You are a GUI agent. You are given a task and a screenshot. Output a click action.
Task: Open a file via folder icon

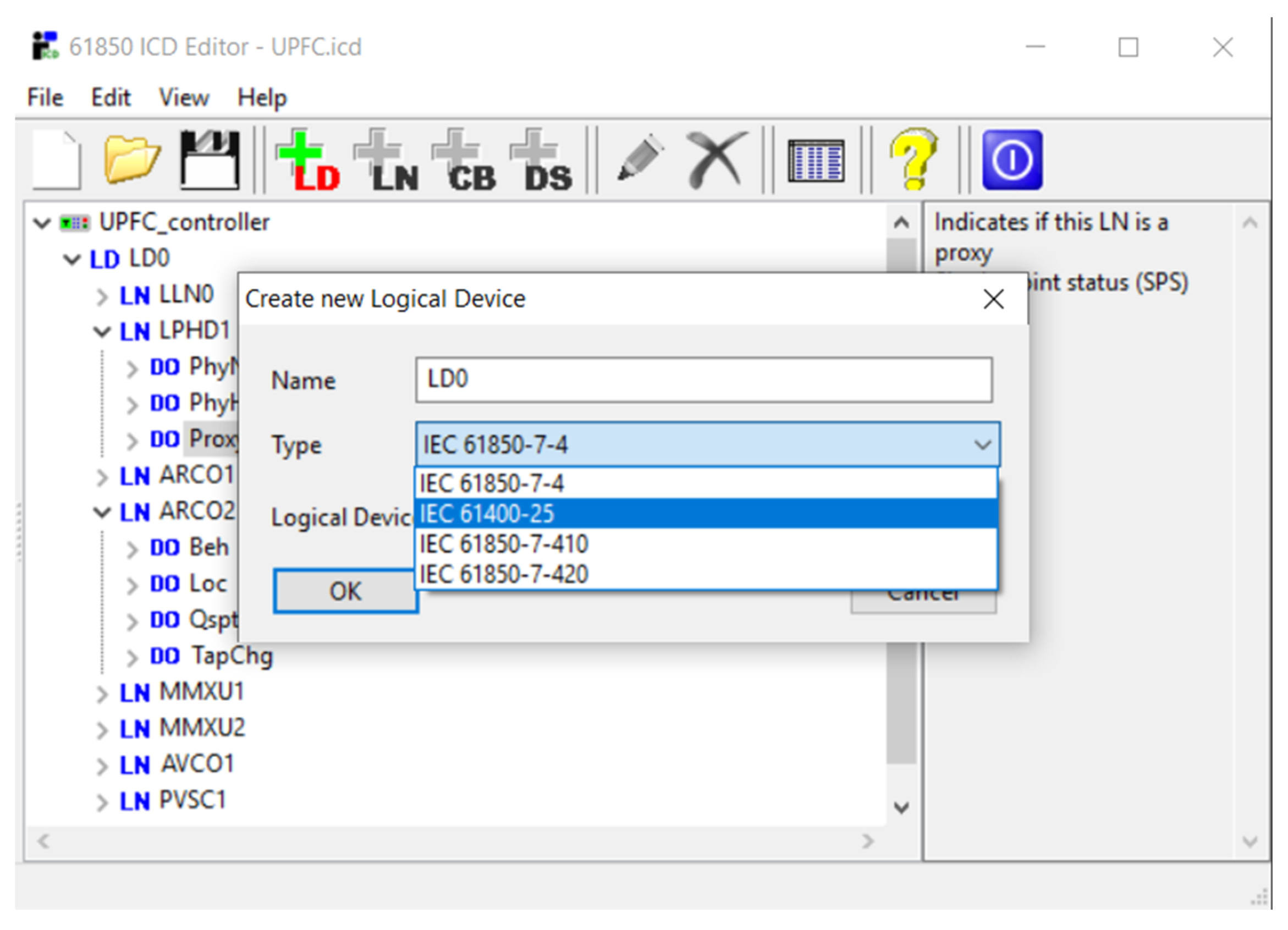132,160
